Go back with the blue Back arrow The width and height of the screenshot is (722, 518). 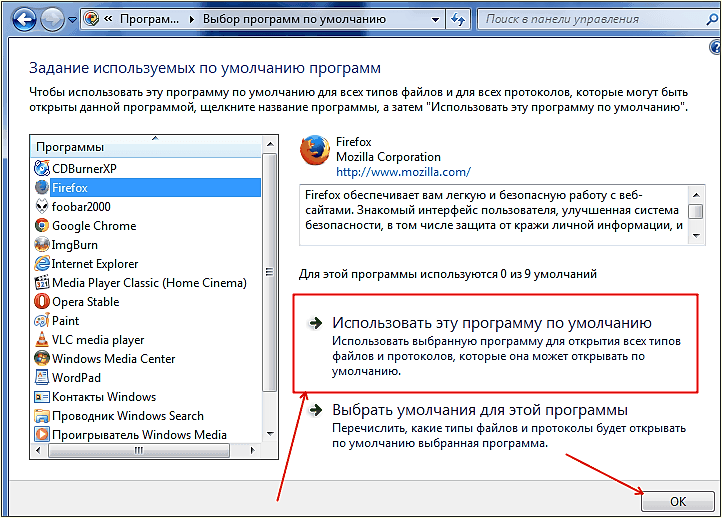pos(24,19)
